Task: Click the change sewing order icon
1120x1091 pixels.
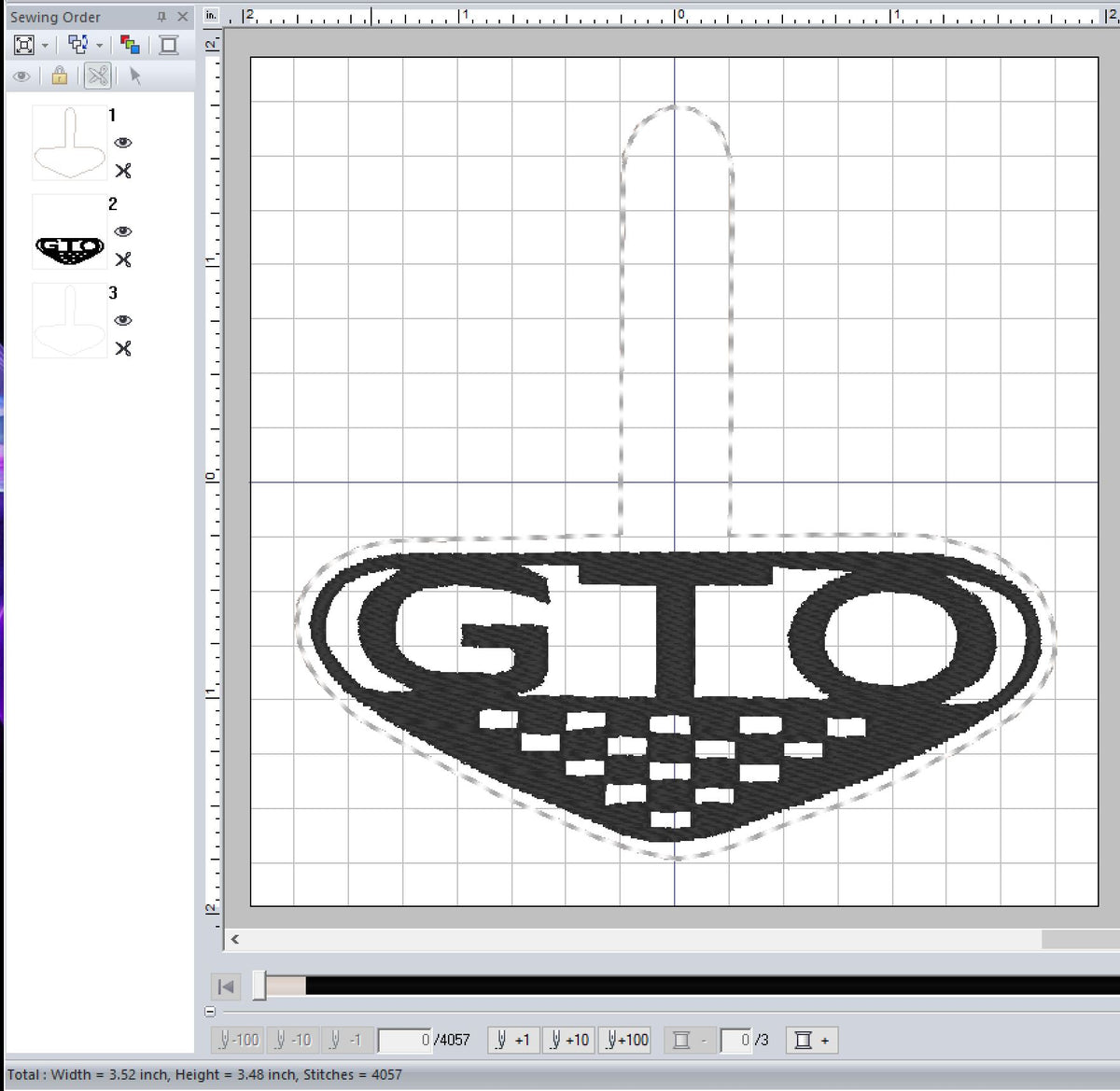Action: (78, 45)
